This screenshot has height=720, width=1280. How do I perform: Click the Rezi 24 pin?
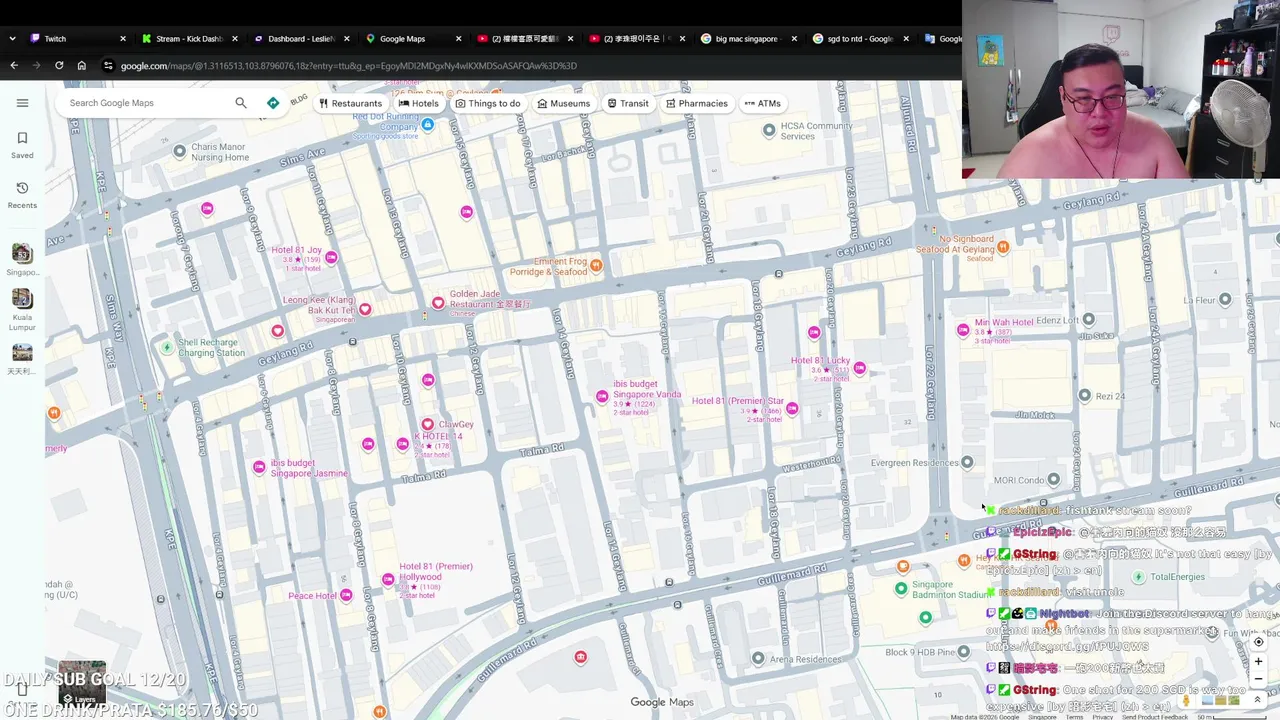(1085, 396)
